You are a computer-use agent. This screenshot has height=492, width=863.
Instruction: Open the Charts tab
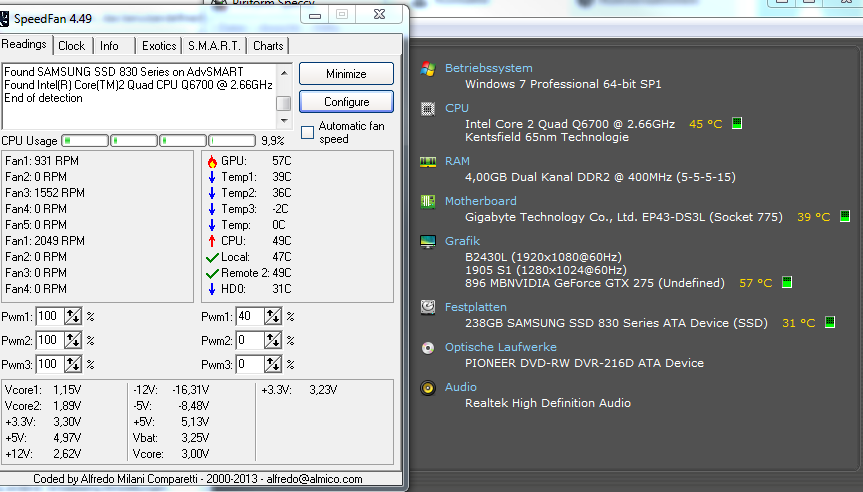pos(268,46)
